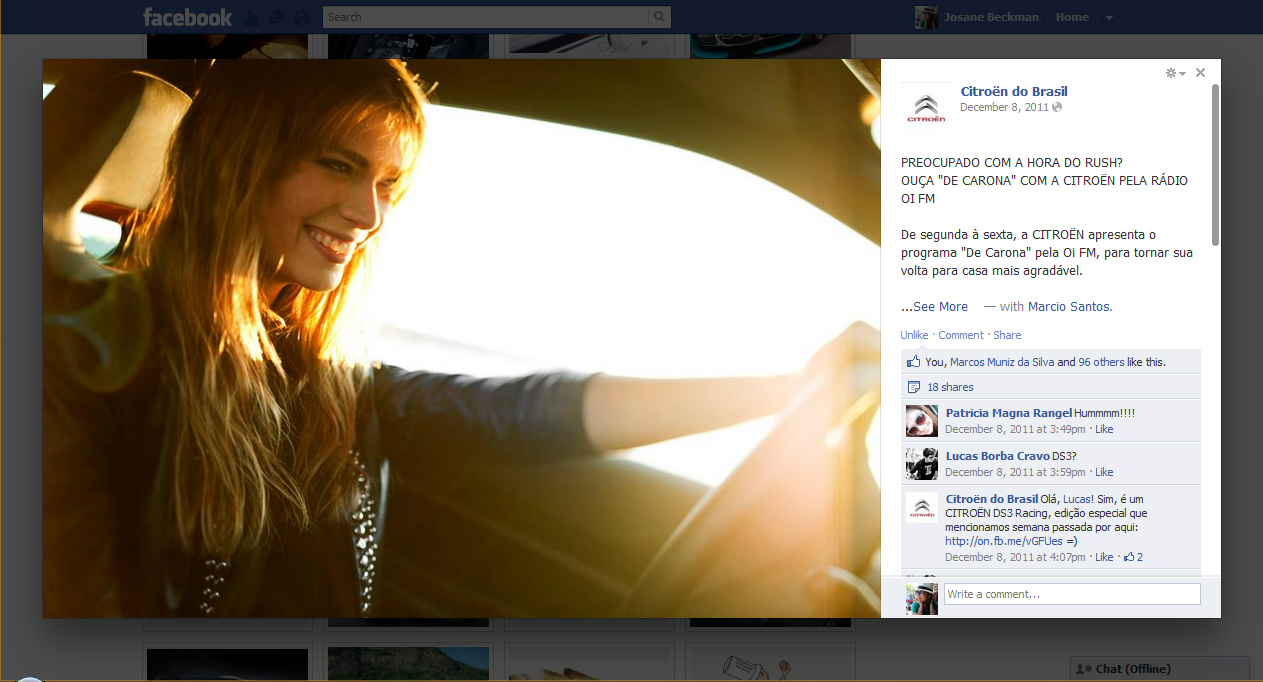Like Patricia Magna Rangel's comment

click(x=1104, y=429)
